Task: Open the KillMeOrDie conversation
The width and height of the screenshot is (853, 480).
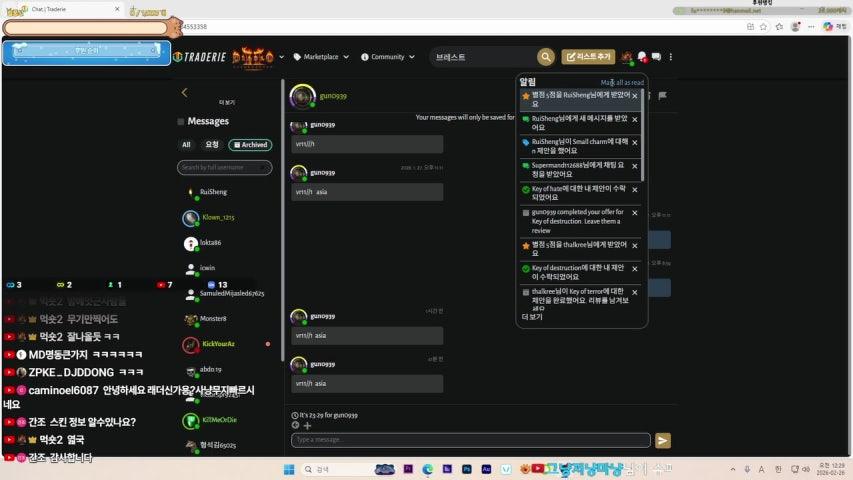Action: pyautogui.click(x=227, y=420)
